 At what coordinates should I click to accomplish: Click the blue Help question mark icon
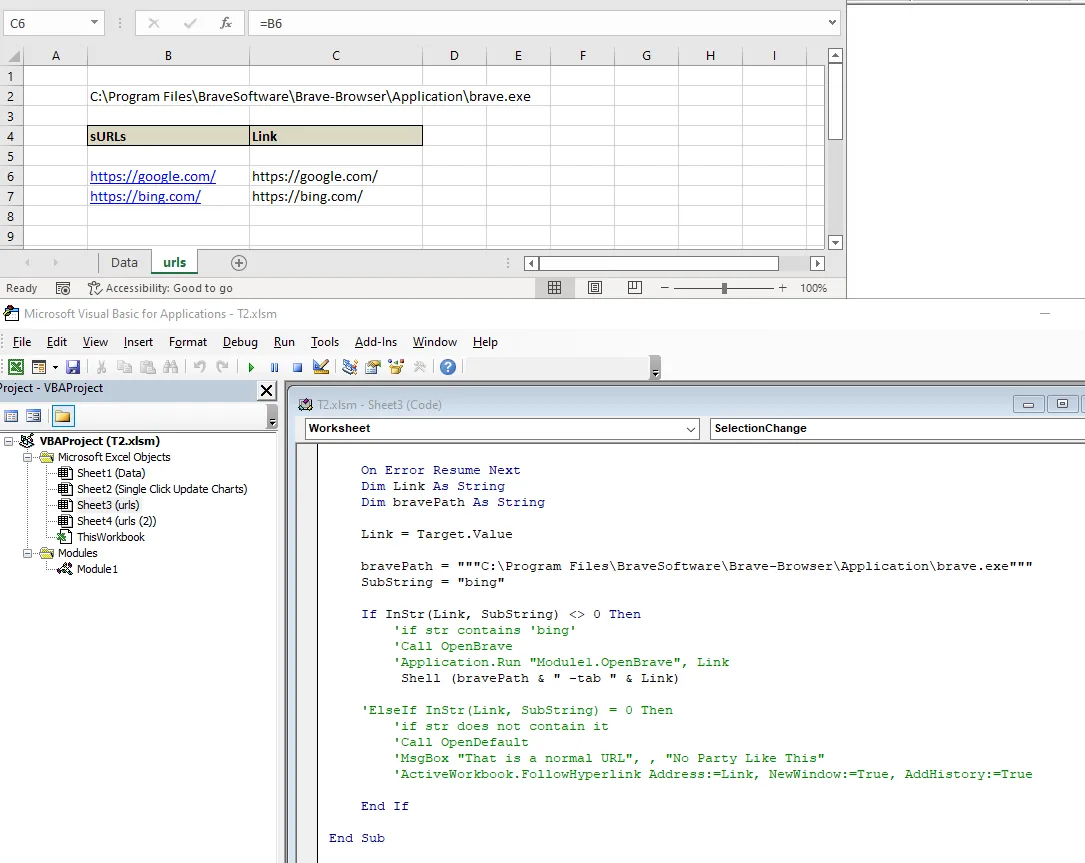pyautogui.click(x=448, y=367)
